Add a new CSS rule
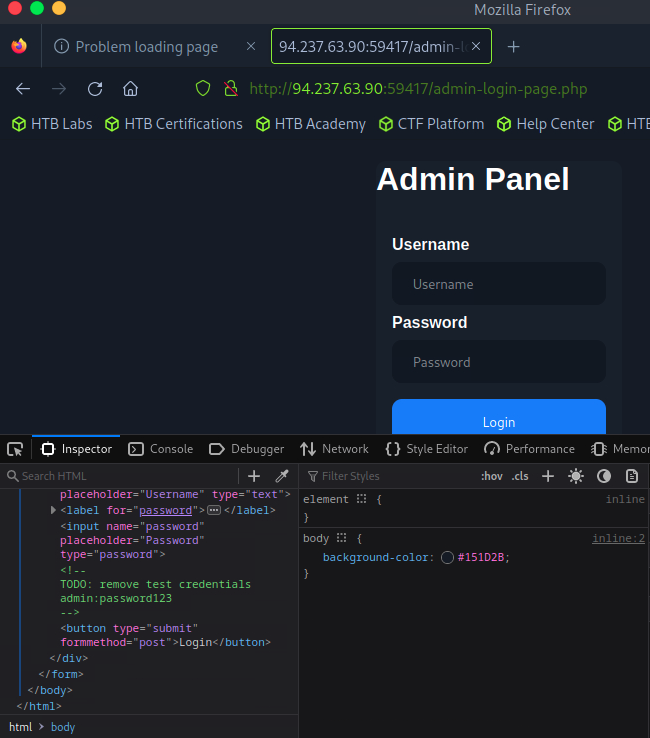The height and width of the screenshot is (738, 650). (547, 476)
